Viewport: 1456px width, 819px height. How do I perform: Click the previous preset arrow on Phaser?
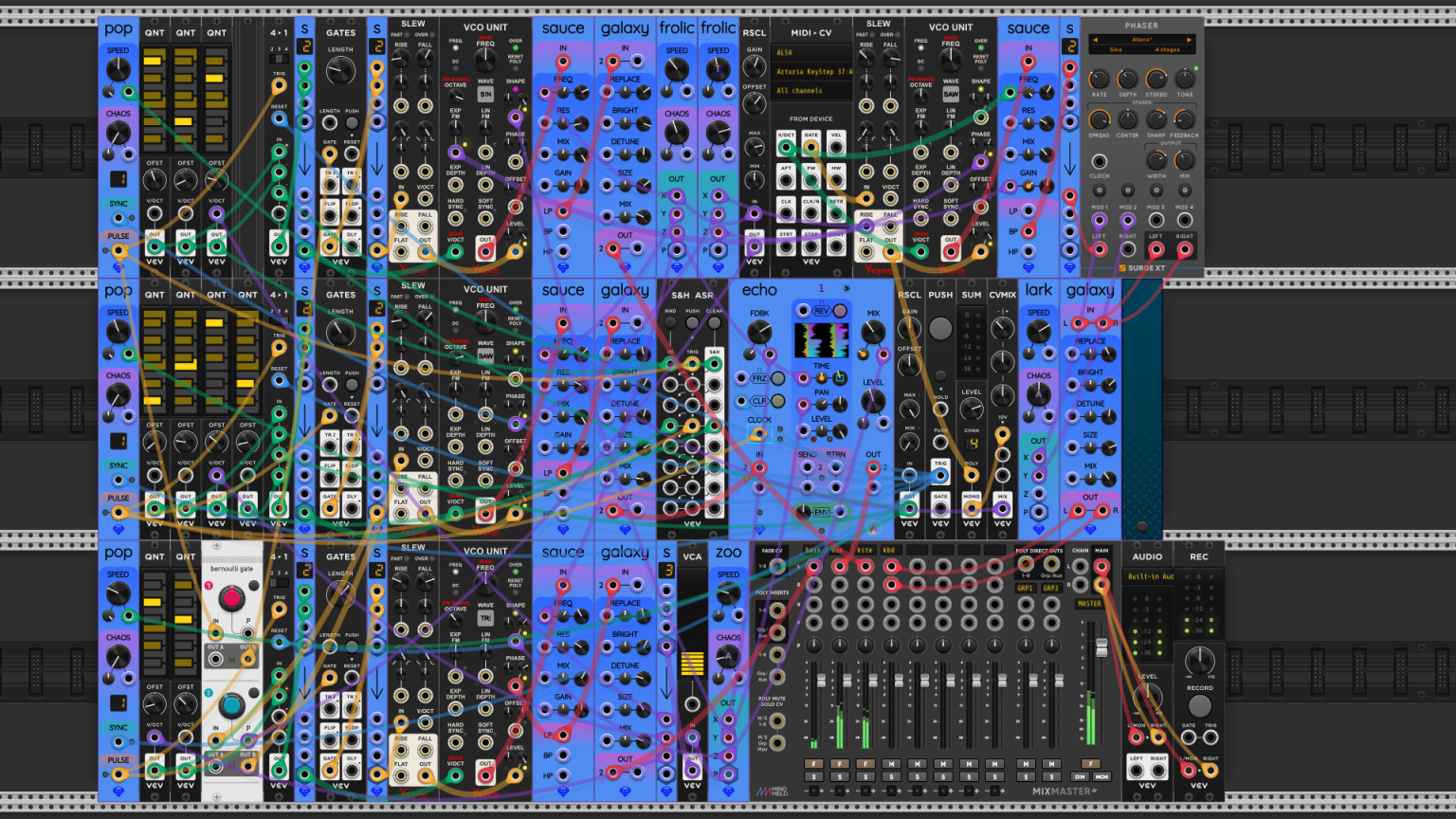point(1095,40)
